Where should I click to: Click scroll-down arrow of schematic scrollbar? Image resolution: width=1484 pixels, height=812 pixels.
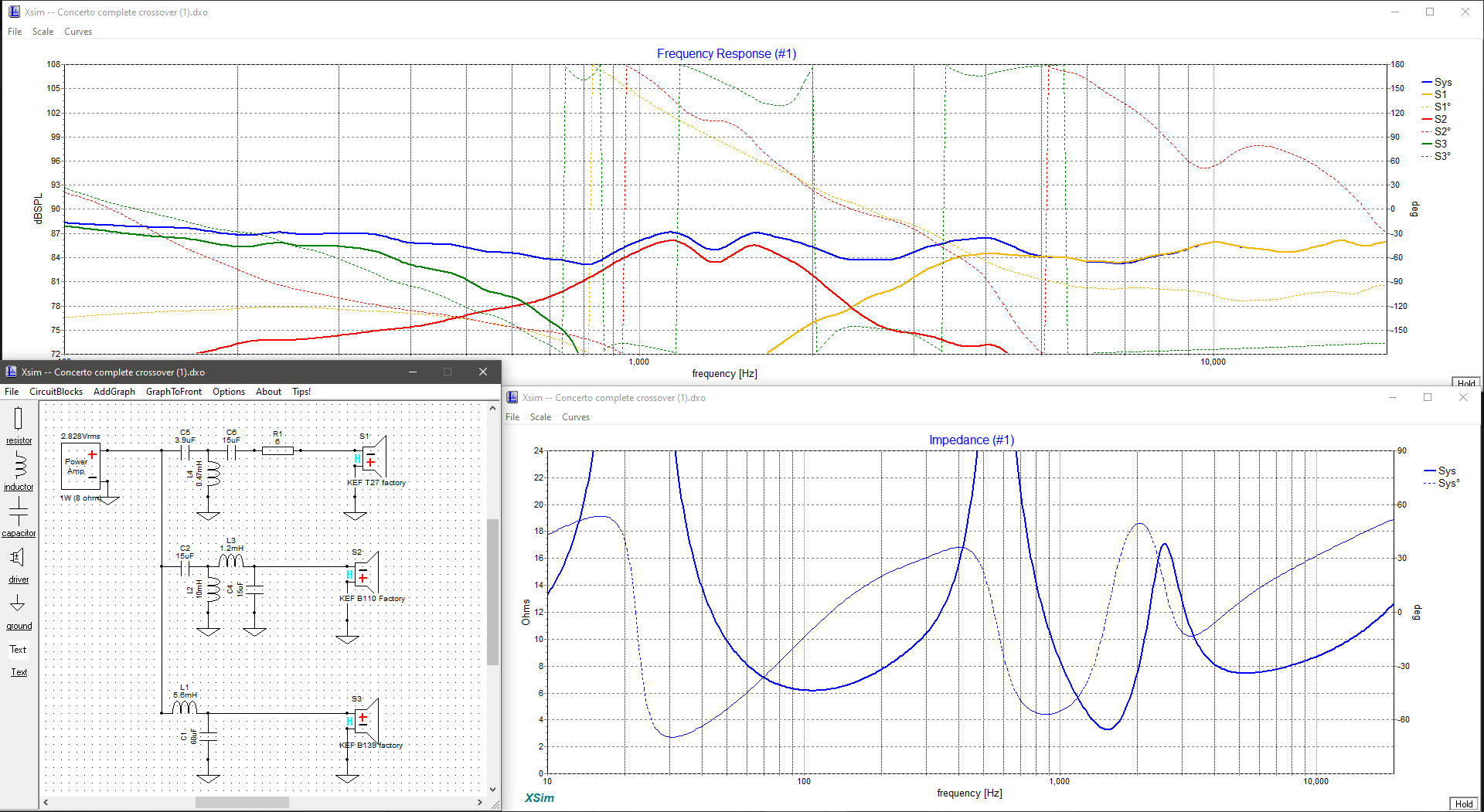(492, 789)
